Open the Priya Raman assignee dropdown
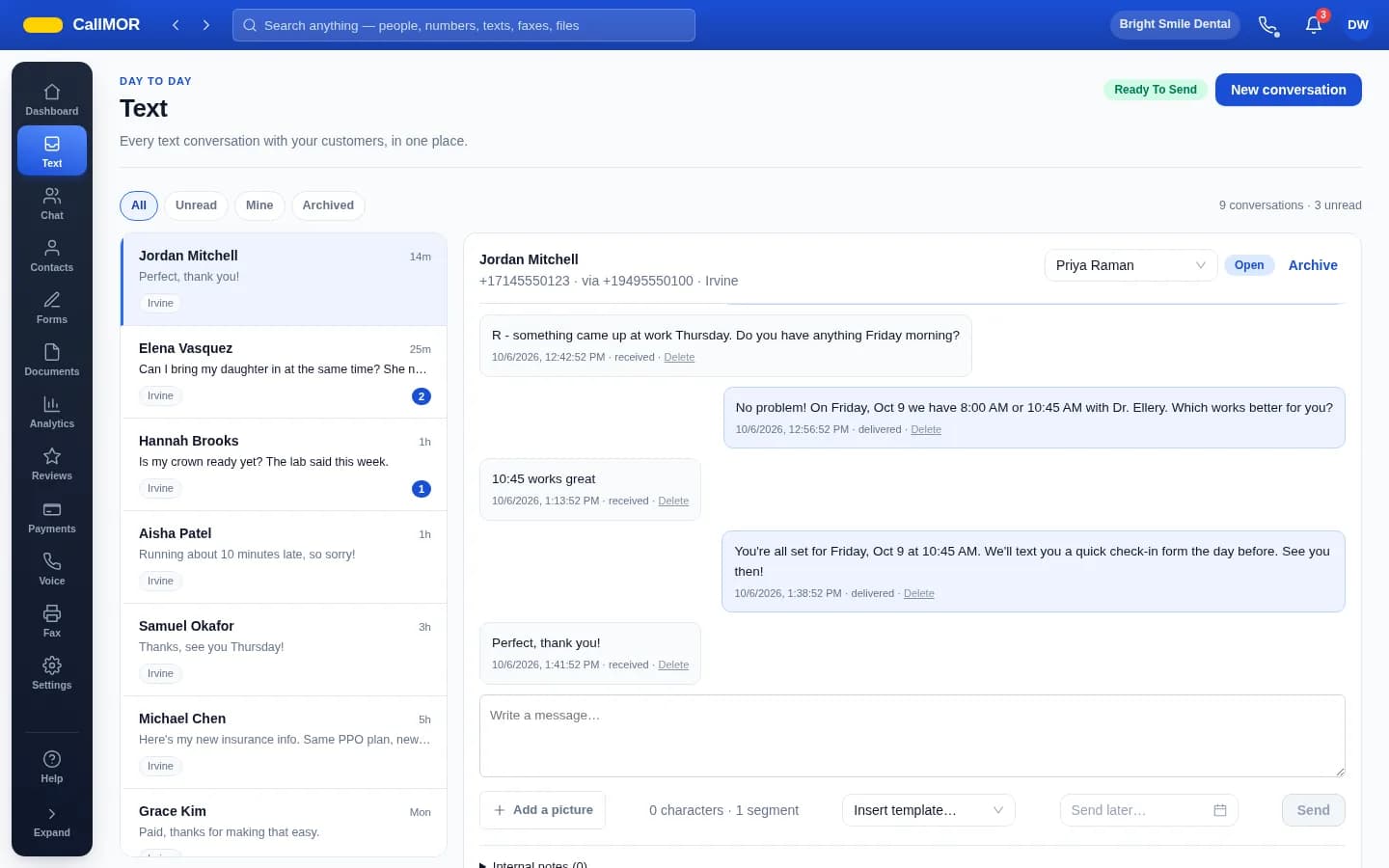This screenshot has height=868, width=1389. tap(1130, 265)
